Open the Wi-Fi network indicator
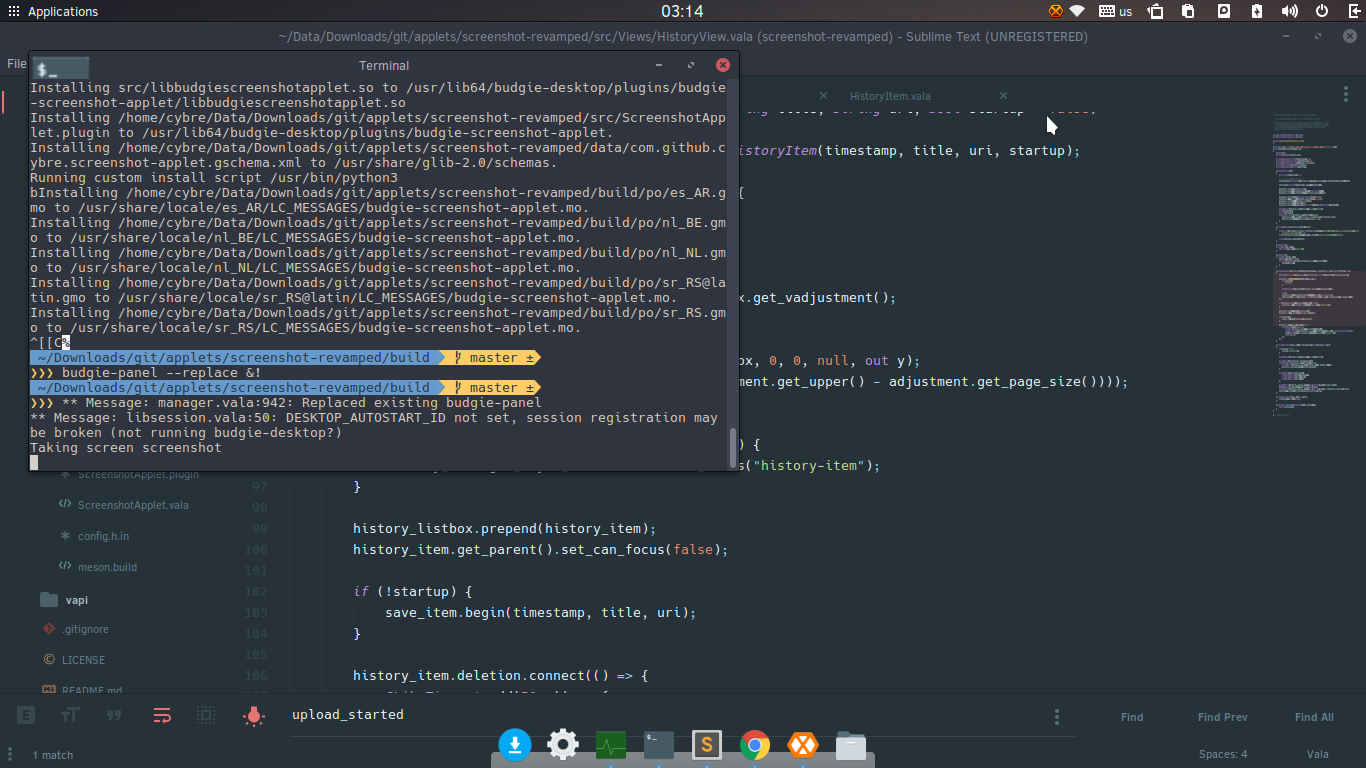 click(x=1077, y=11)
